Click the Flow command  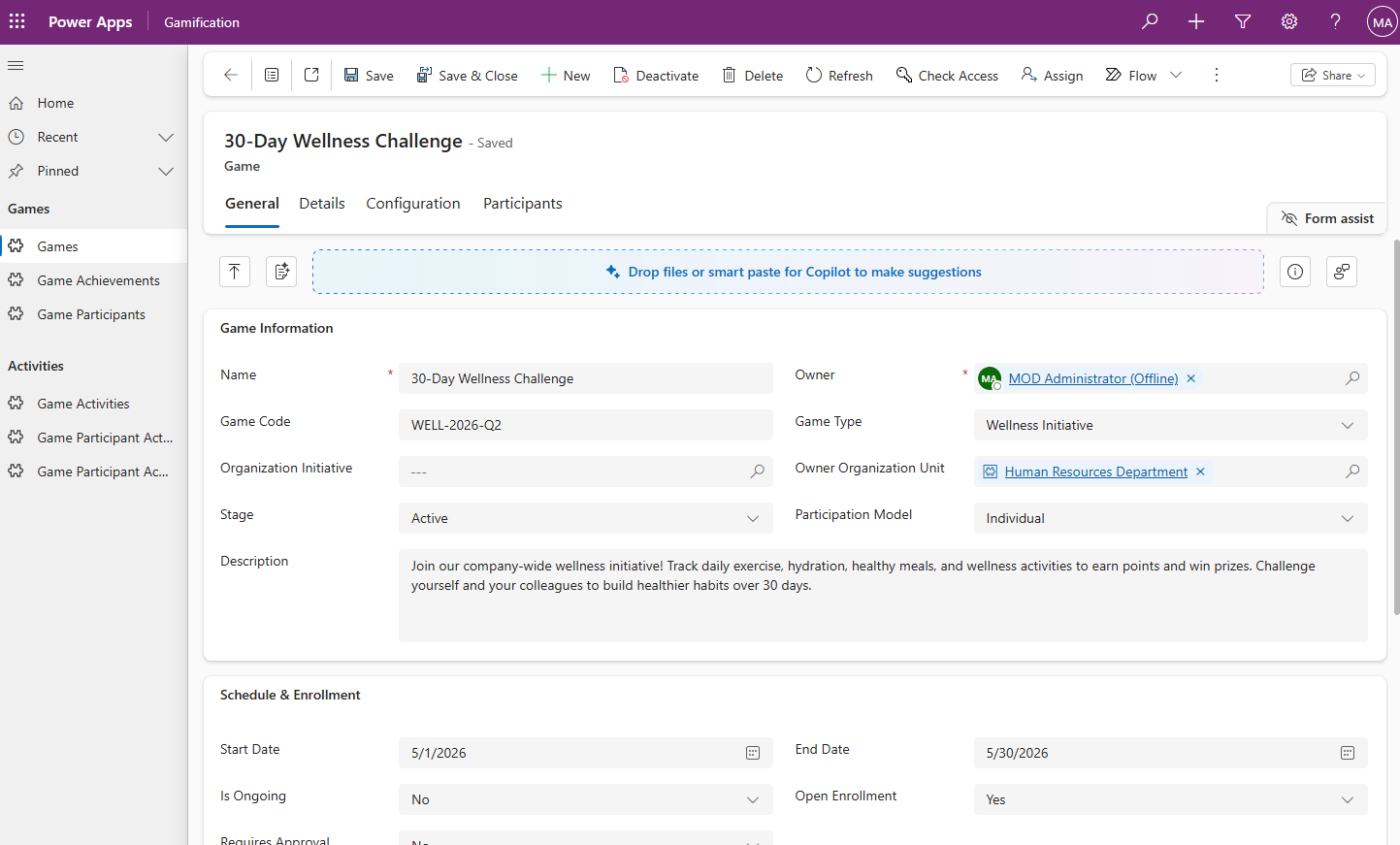tap(1131, 76)
